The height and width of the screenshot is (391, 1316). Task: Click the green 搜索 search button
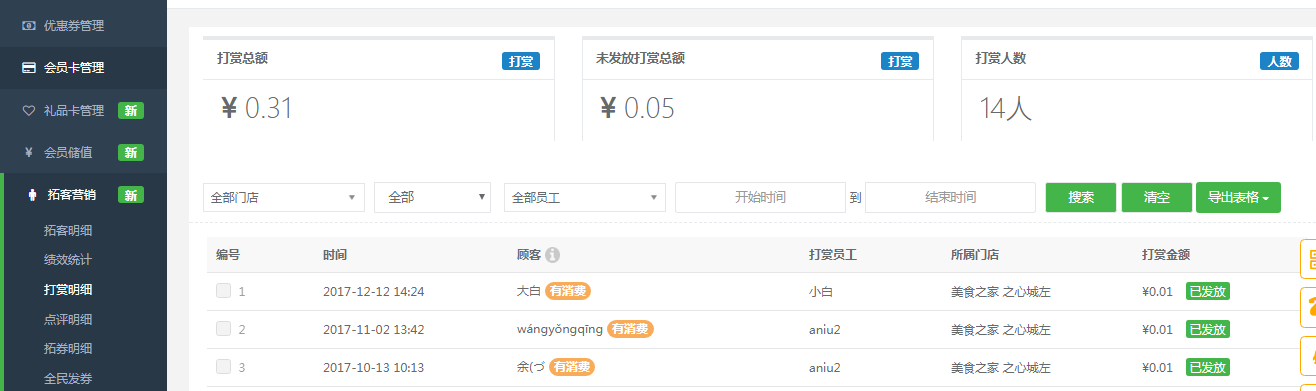[1081, 197]
